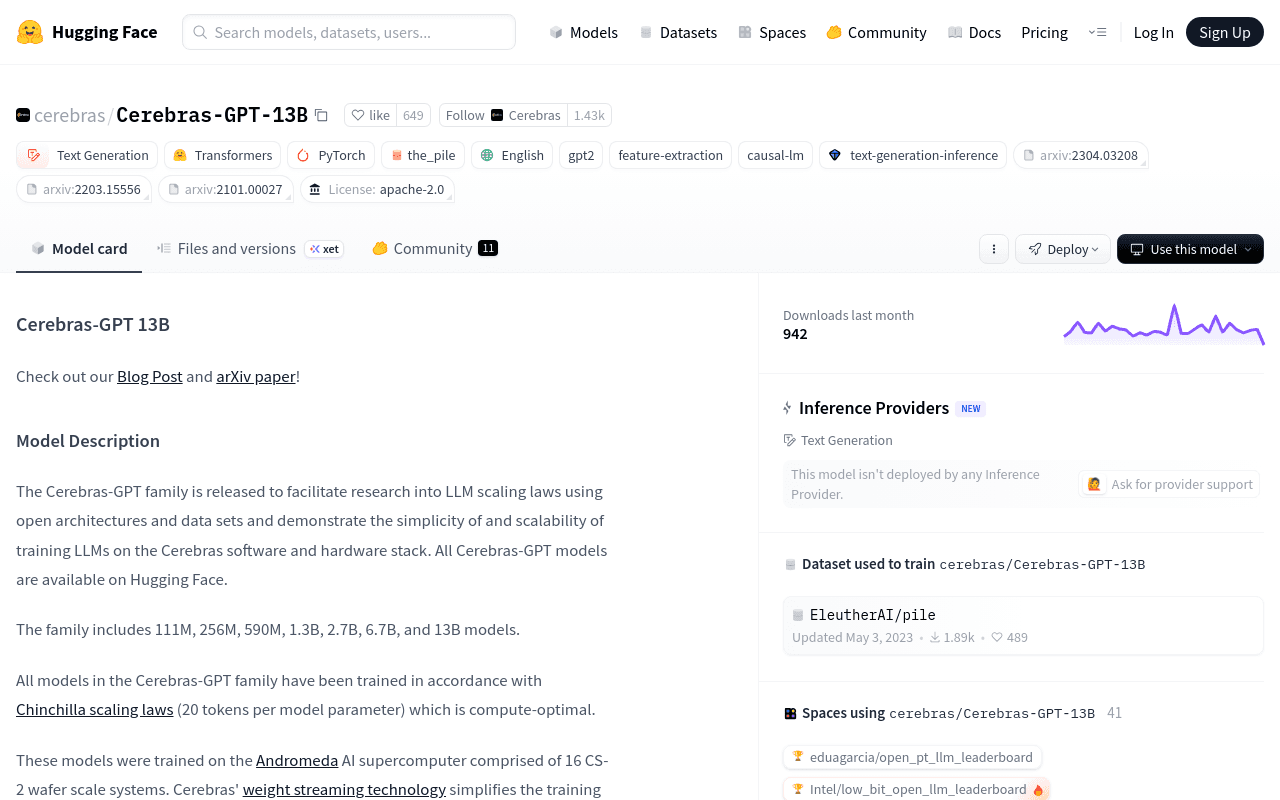
Task: Expand the extra navigation menu icon
Action: coord(1097,32)
